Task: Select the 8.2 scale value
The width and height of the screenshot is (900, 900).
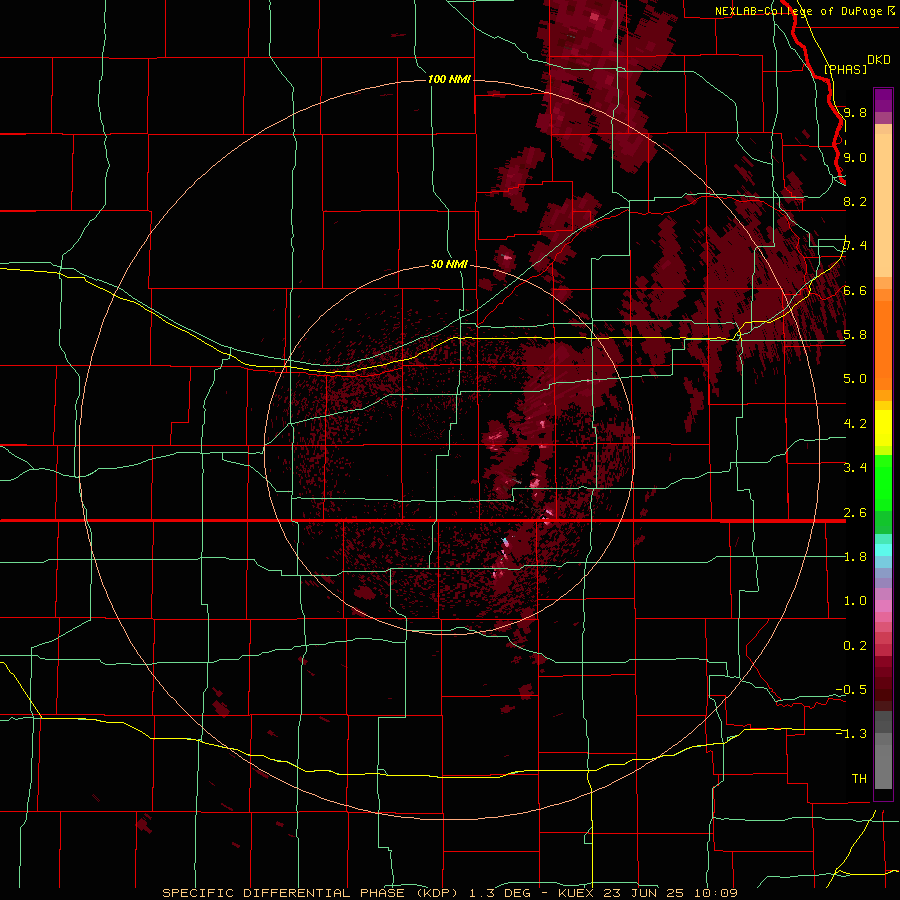Action: point(855,201)
